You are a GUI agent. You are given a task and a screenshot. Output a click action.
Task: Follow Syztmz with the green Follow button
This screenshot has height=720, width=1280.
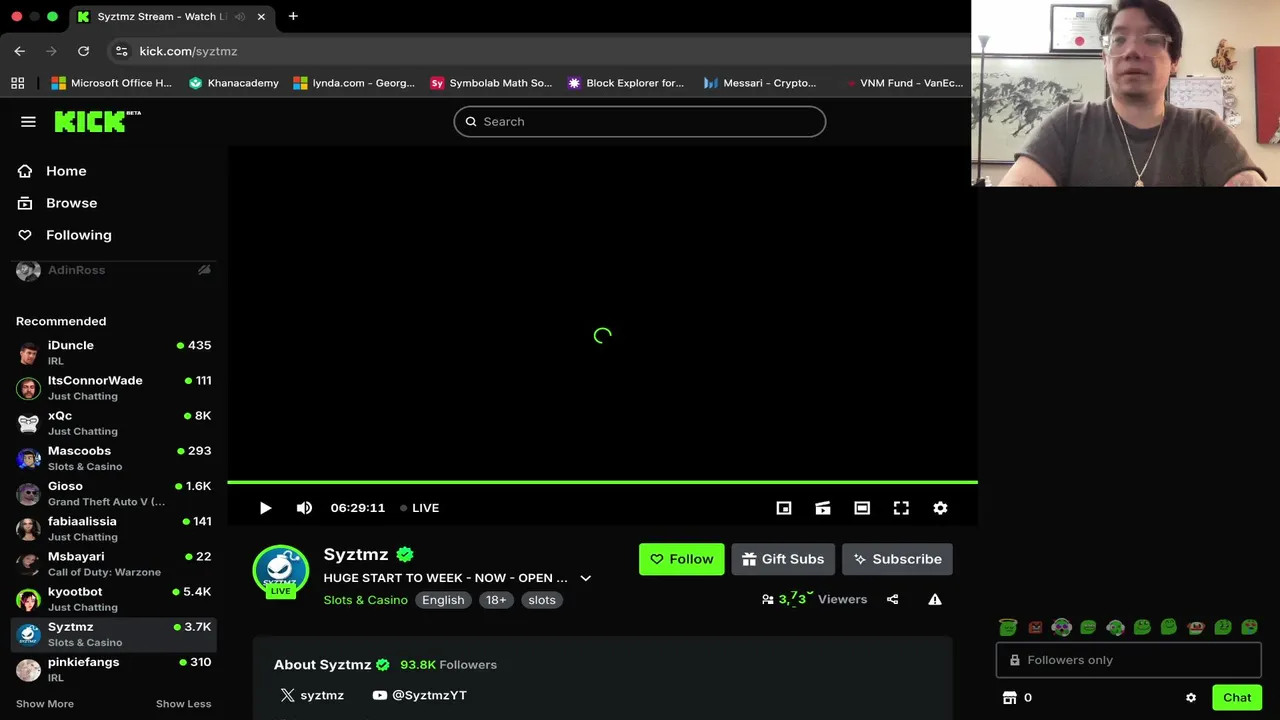tap(682, 559)
